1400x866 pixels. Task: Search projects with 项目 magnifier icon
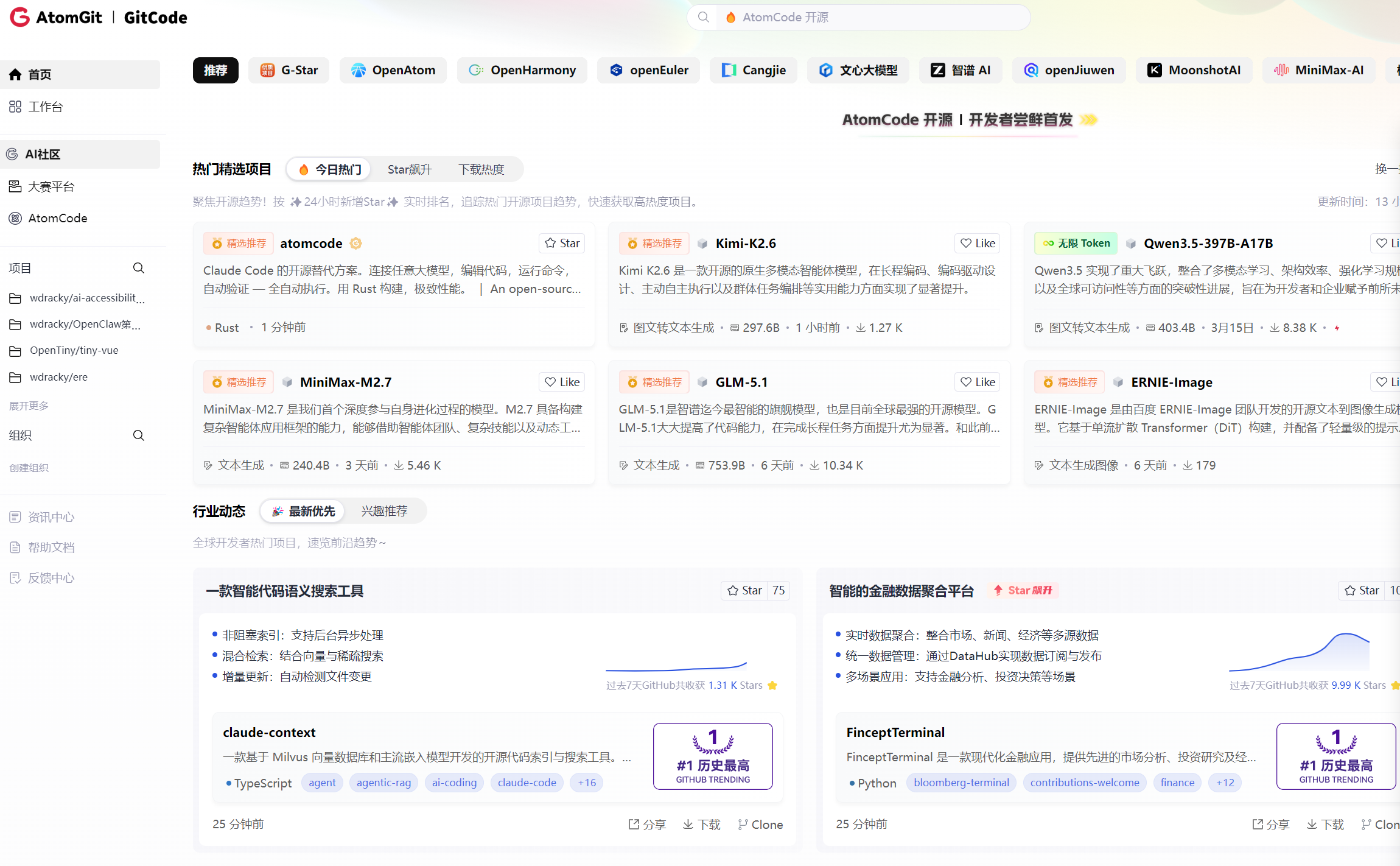pos(139,268)
